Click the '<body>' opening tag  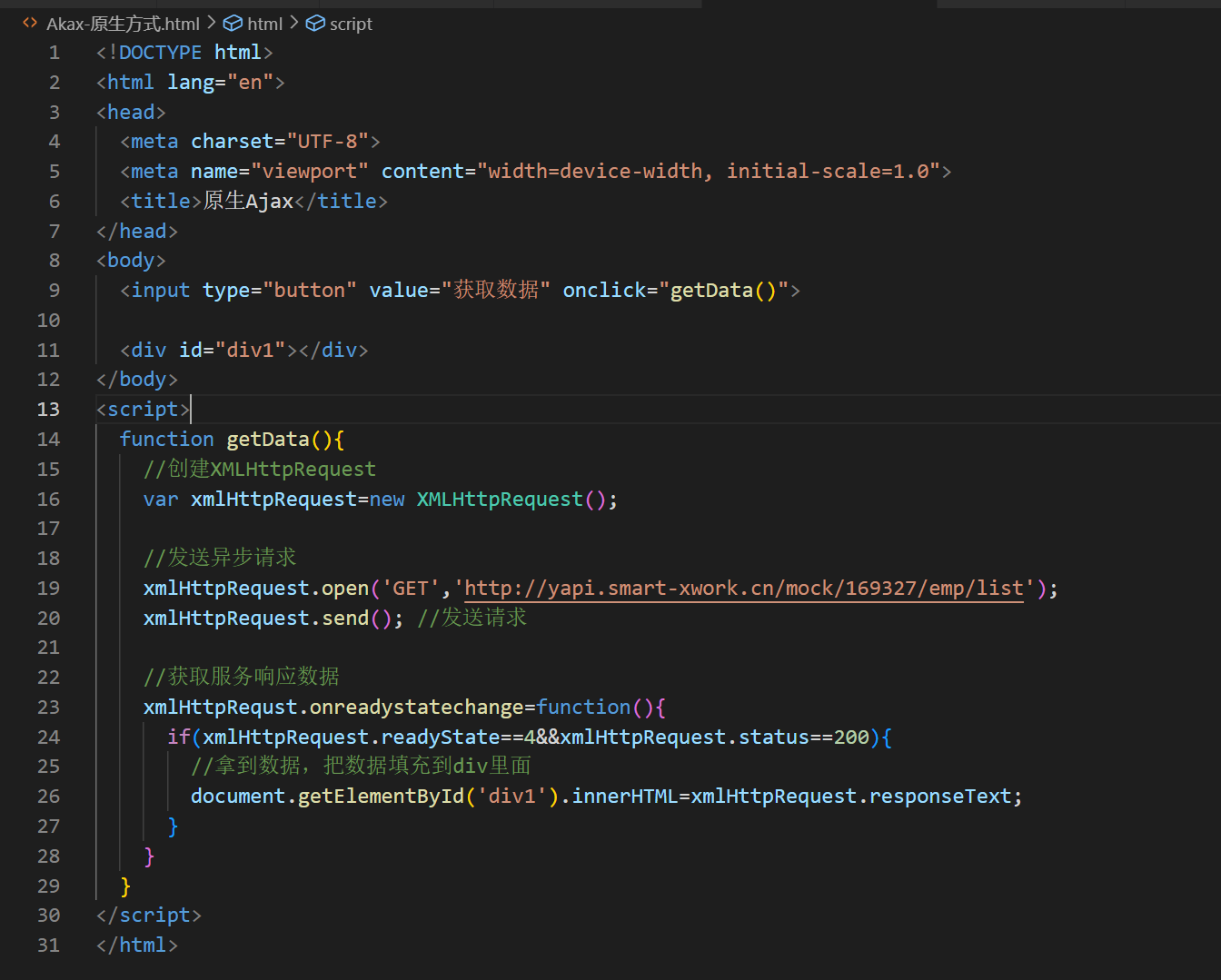click(131, 261)
